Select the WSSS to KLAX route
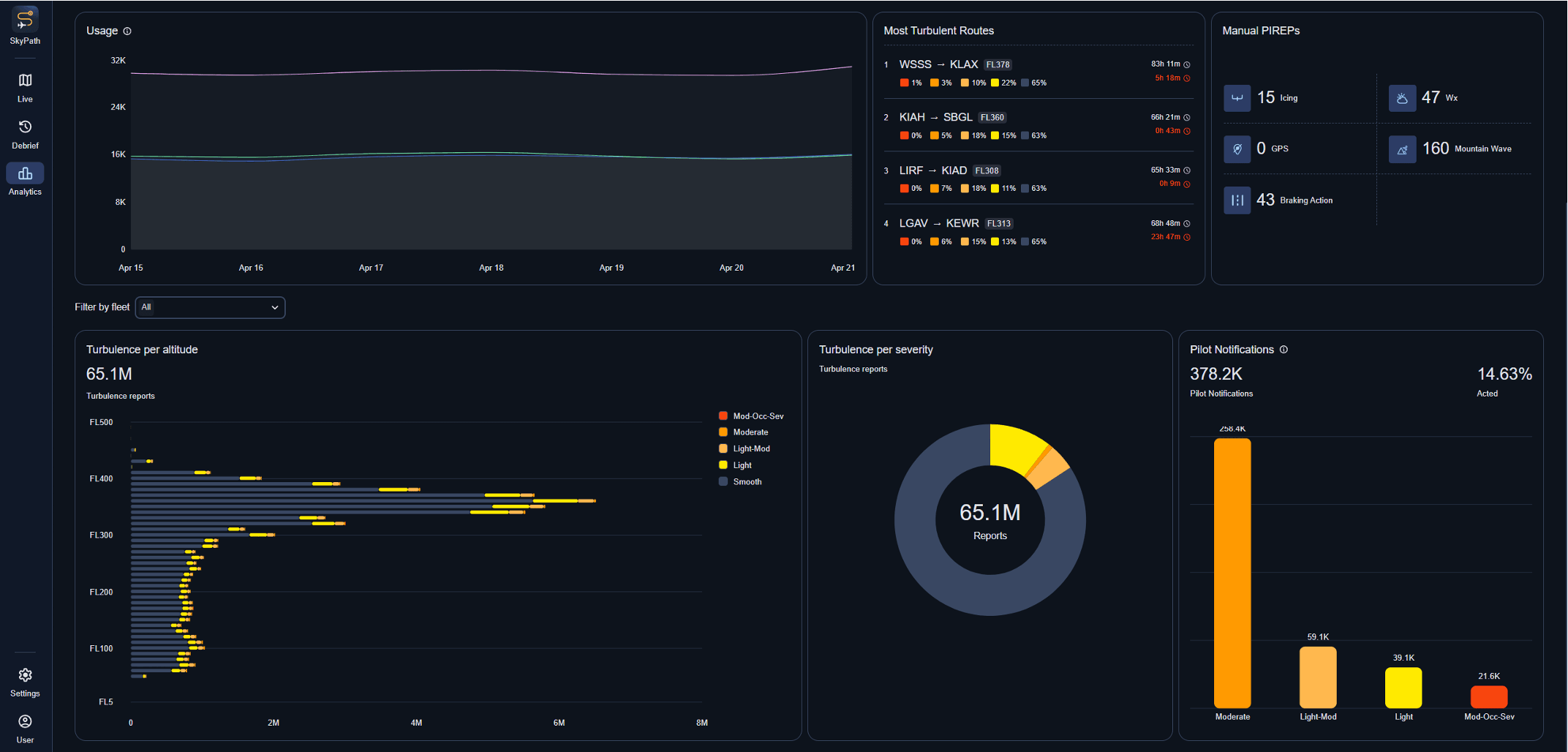 click(x=938, y=64)
